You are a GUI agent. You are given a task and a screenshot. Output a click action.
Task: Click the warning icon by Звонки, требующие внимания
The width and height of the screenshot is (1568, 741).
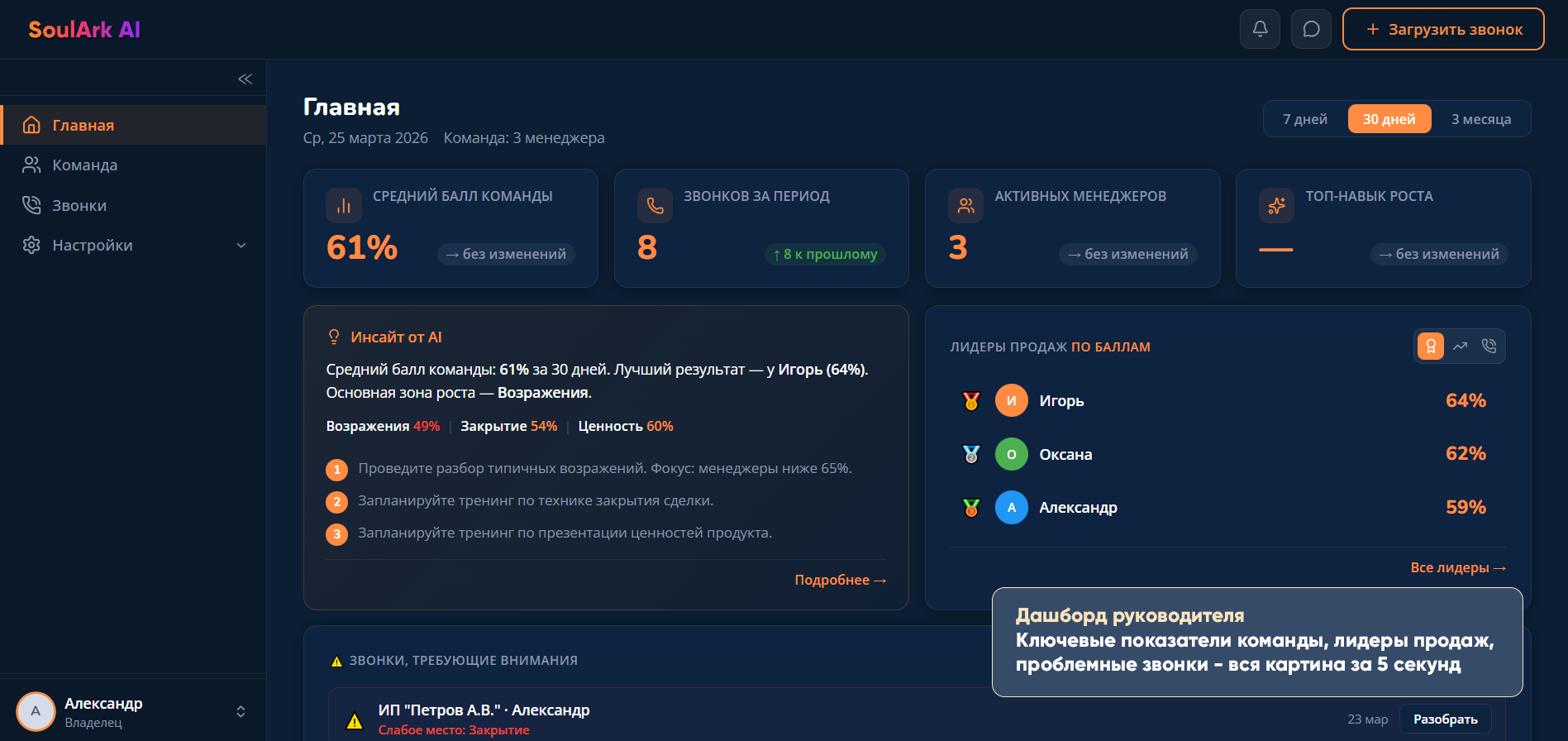coord(336,661)
